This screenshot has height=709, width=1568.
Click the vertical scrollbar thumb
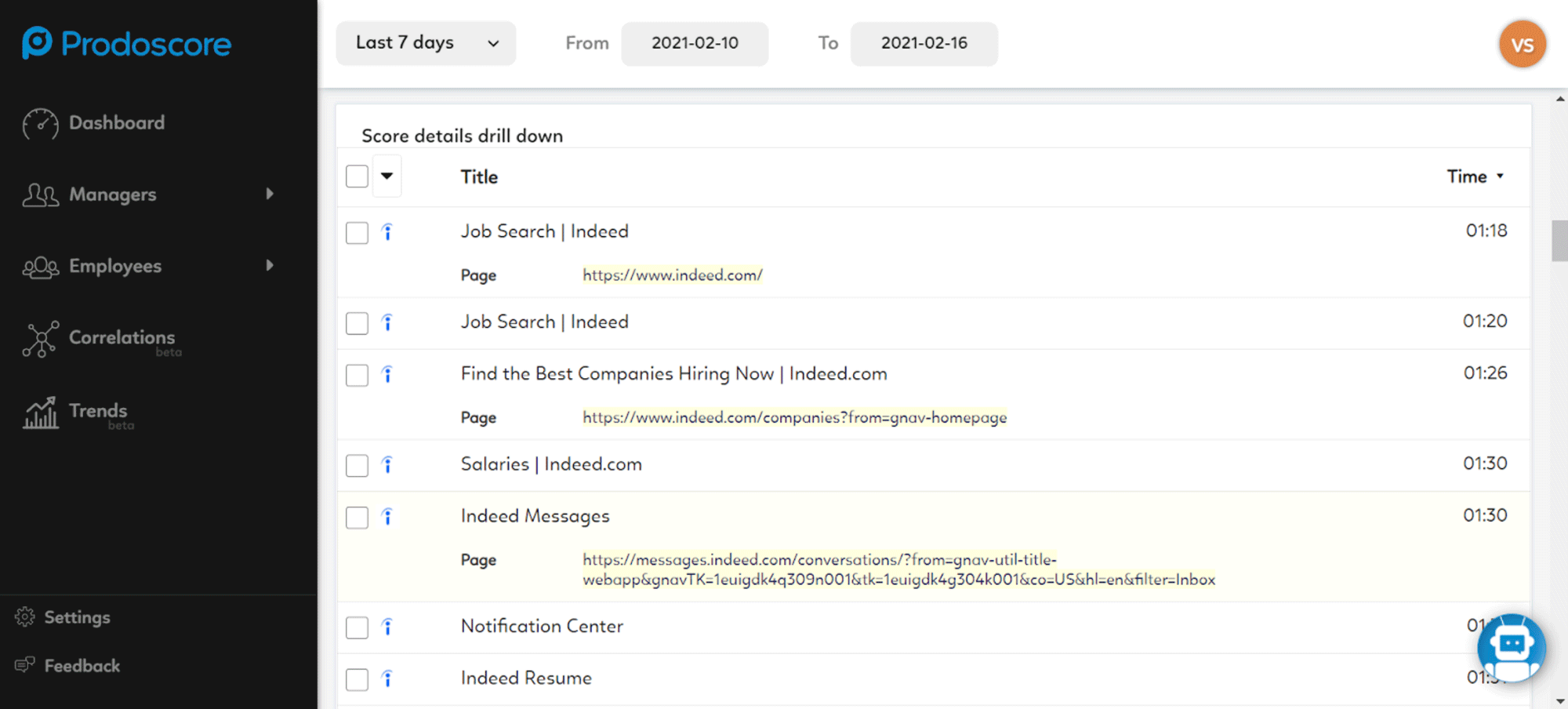click(1559, 241)
